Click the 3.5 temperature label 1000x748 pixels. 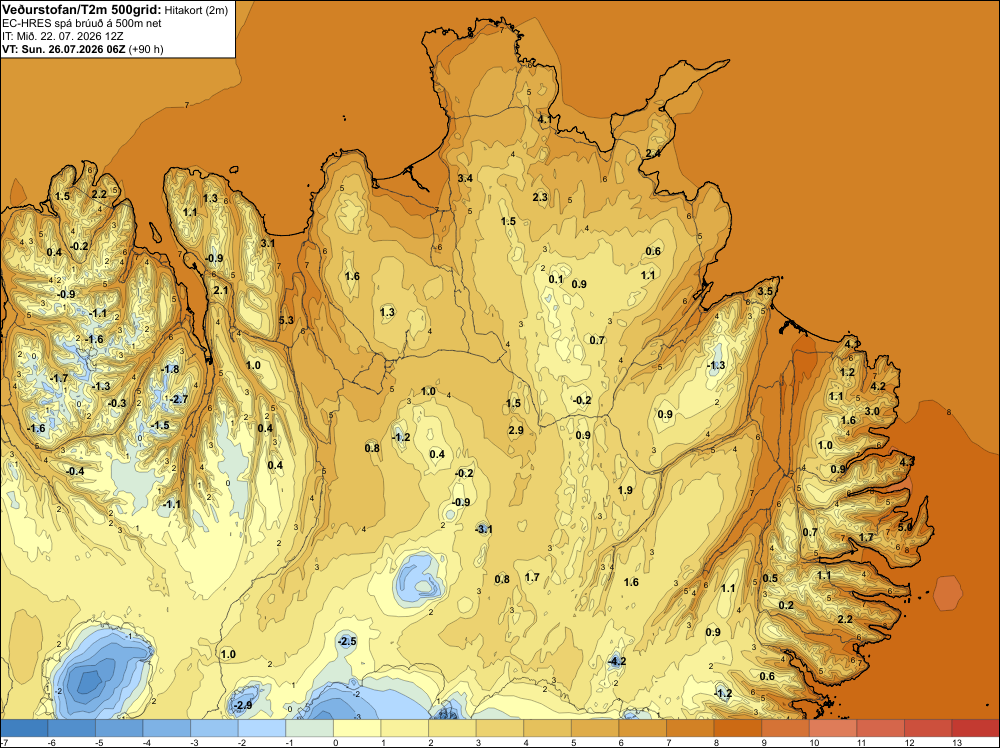[x=765, y=291]
